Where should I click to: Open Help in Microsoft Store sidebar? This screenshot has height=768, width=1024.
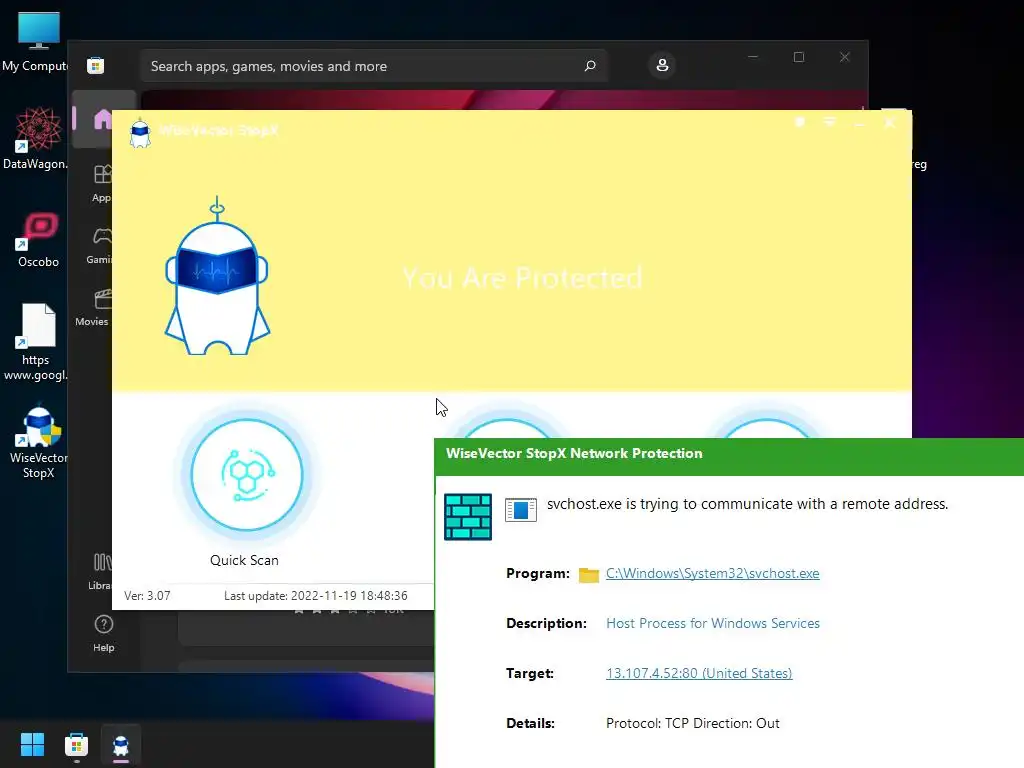click(x=103, y=633)
